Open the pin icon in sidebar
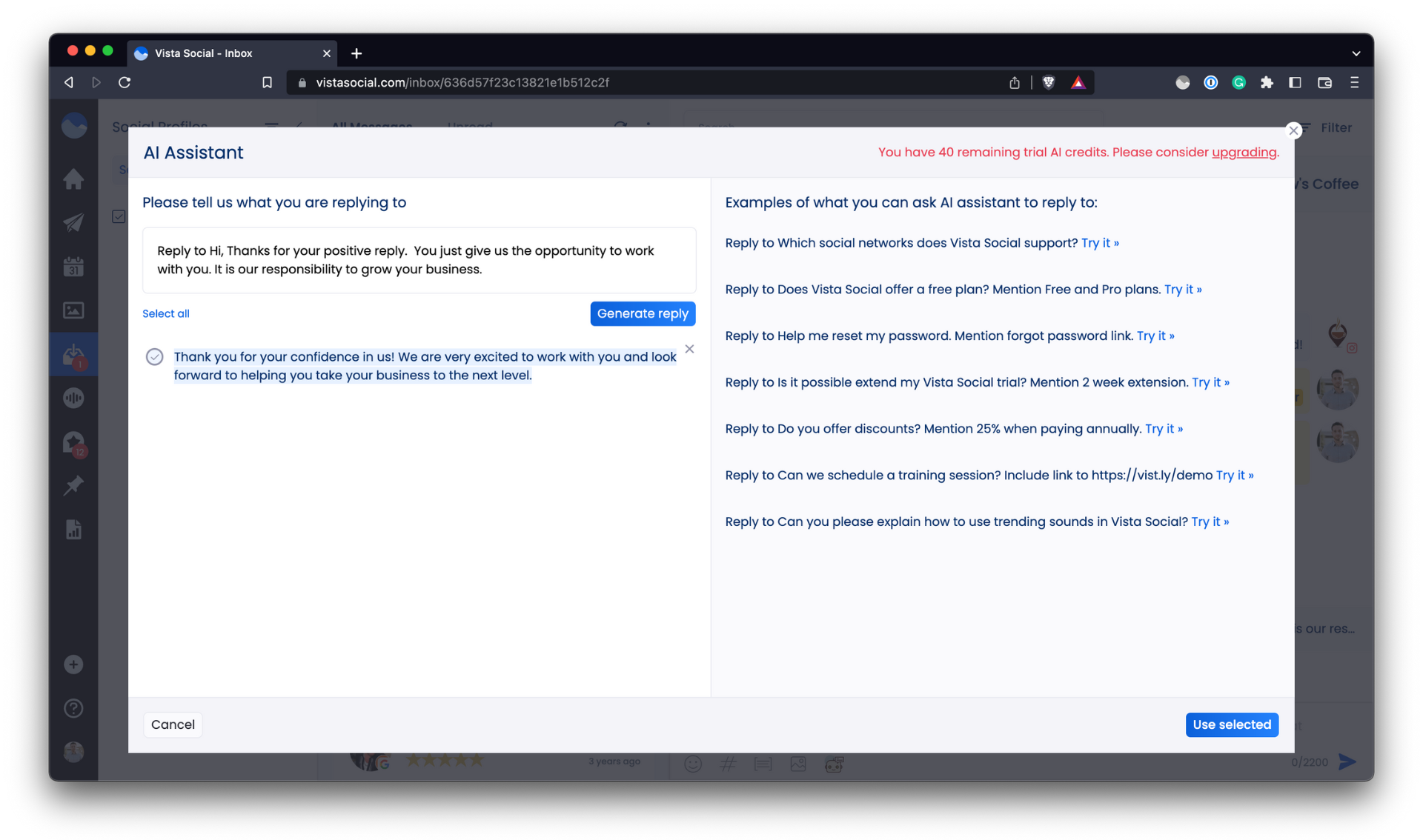The height and width of the screenshot is (840, 1423). coord(73,486)
